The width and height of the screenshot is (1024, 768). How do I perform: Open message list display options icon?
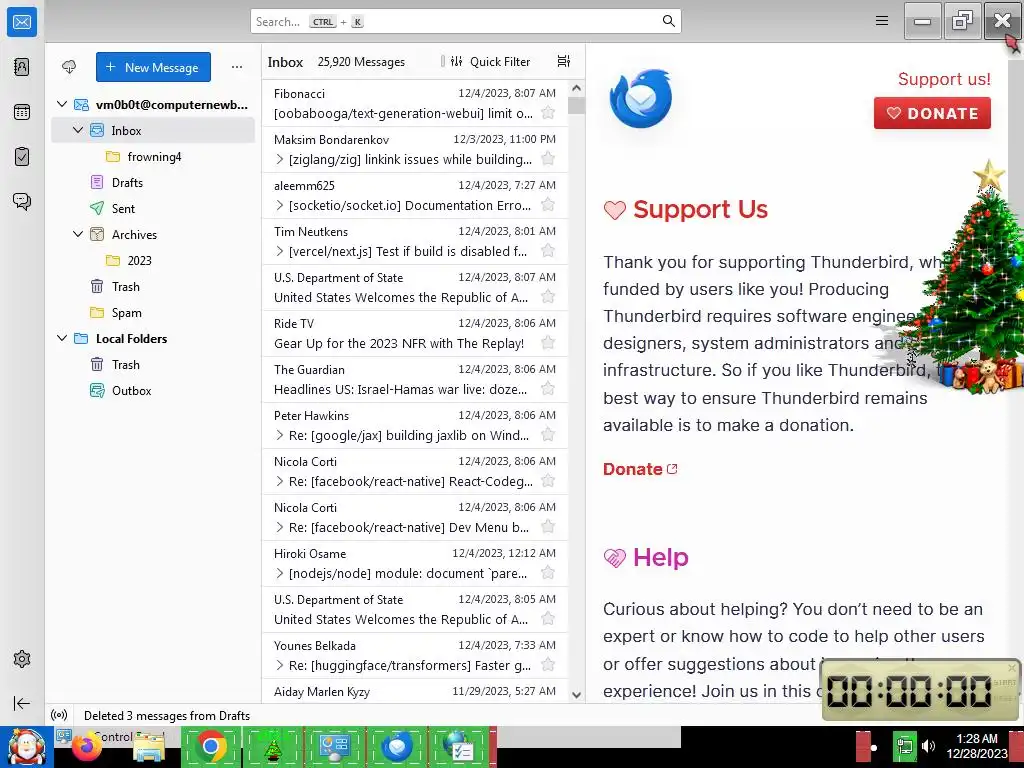point(564,61)
